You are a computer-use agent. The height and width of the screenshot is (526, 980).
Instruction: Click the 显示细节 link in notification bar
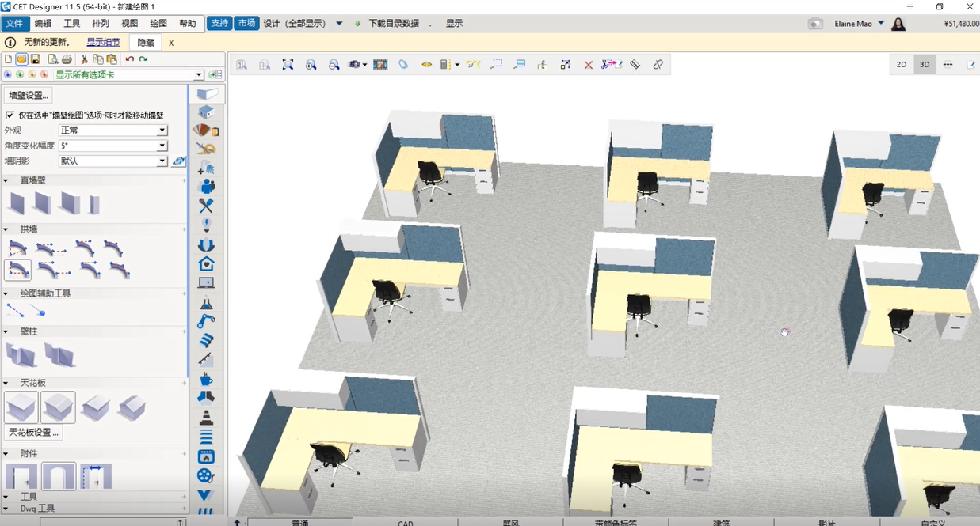103,43
